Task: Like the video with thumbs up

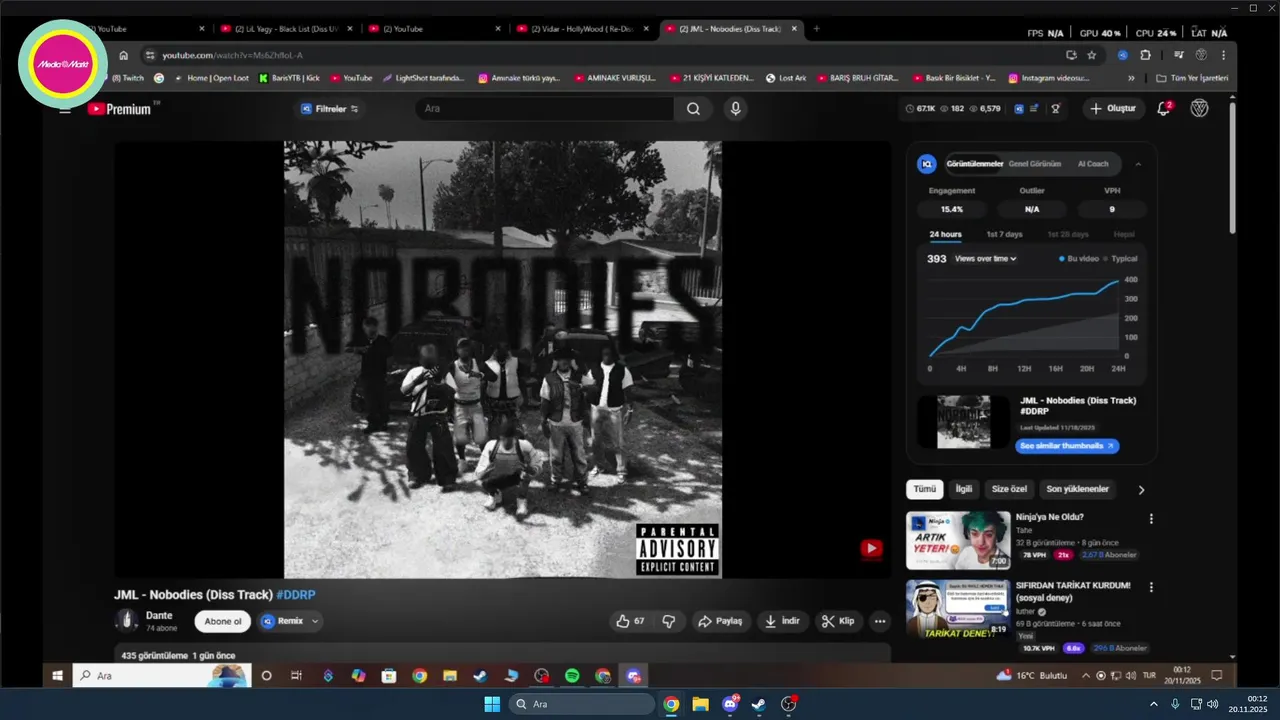Action: point(631,621)
